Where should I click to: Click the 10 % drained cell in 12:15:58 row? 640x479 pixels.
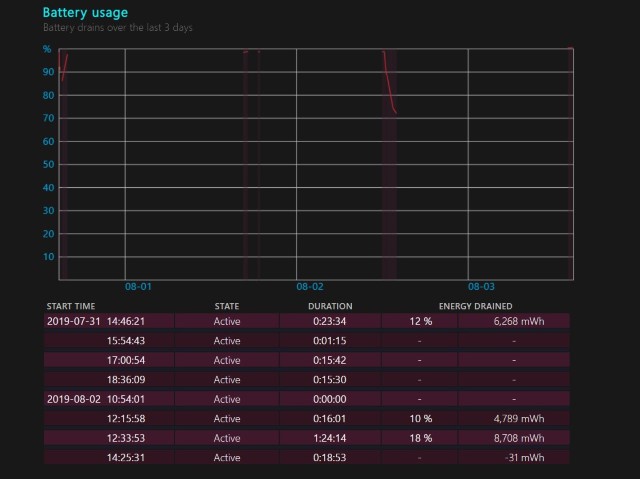[x=419, y=418]
